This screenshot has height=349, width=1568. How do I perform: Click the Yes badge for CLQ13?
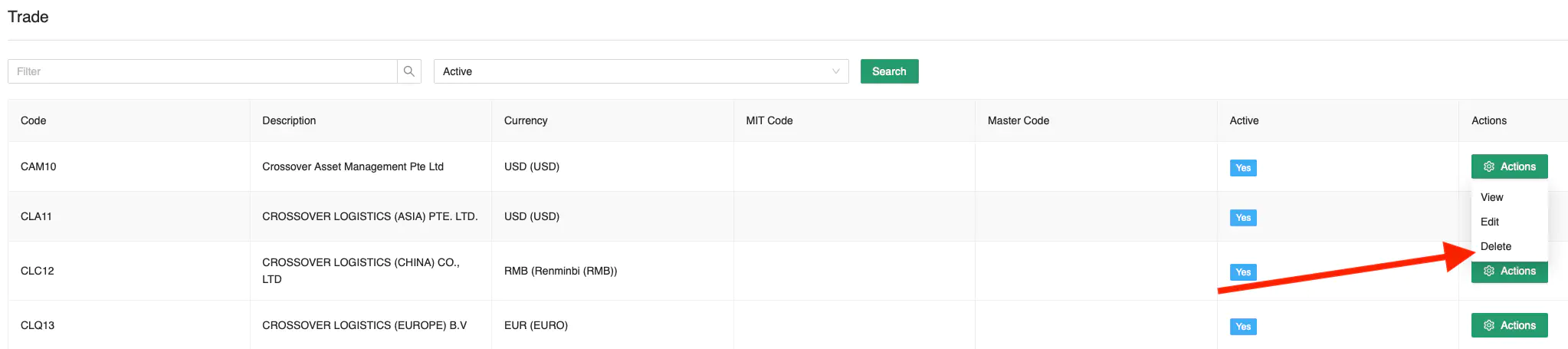pos(1242,327)
